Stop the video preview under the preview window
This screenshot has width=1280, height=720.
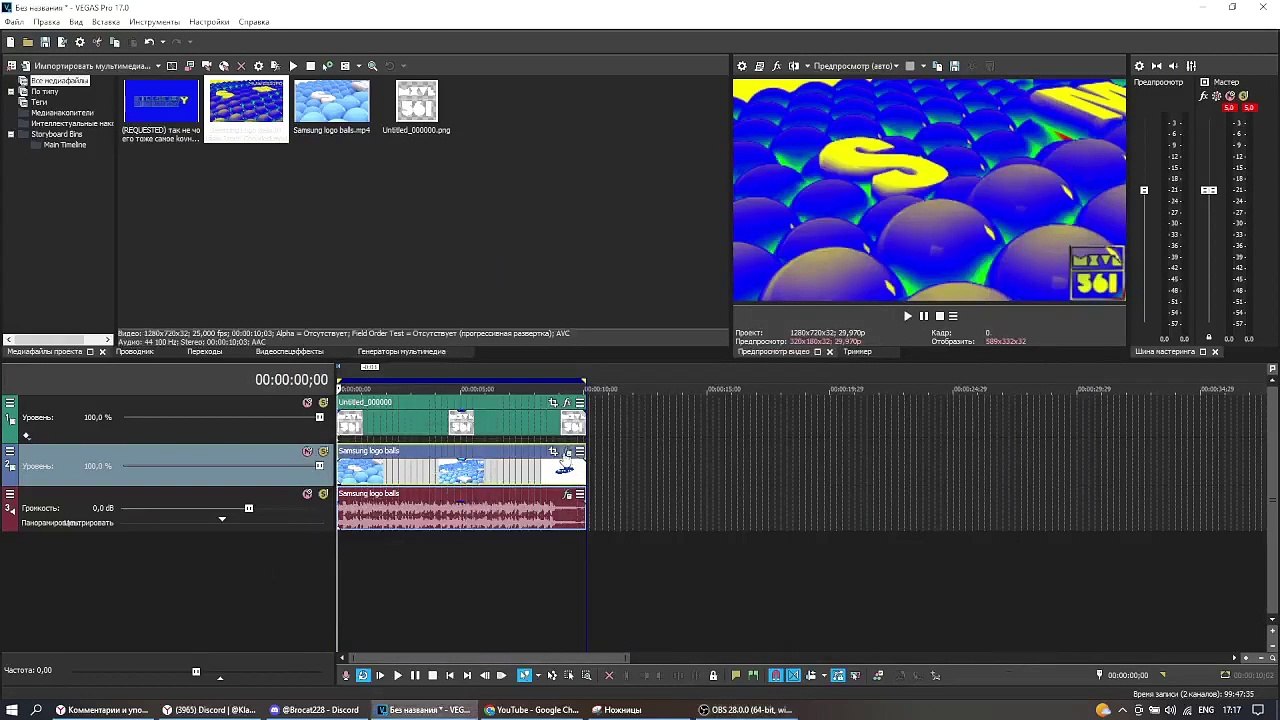click(x=939, y=316)
